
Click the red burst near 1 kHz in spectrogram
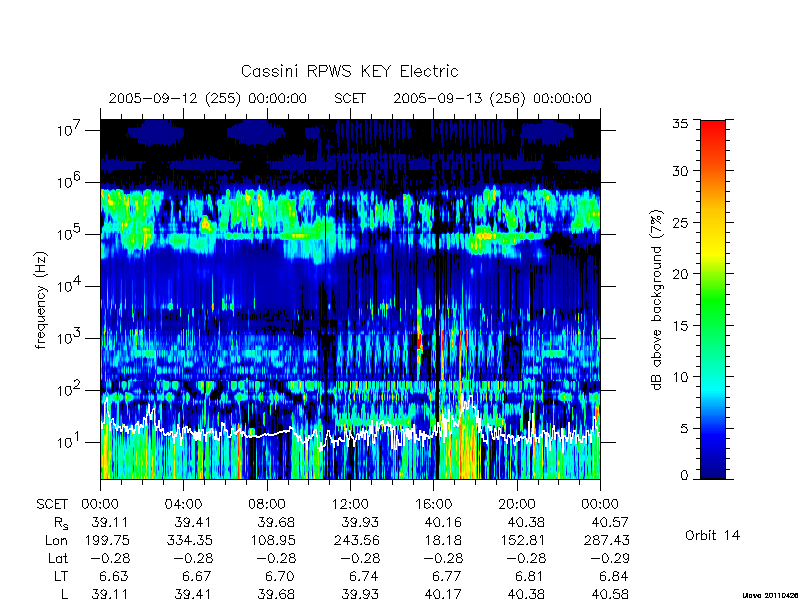pyautogui.click(x=419, y=341)
